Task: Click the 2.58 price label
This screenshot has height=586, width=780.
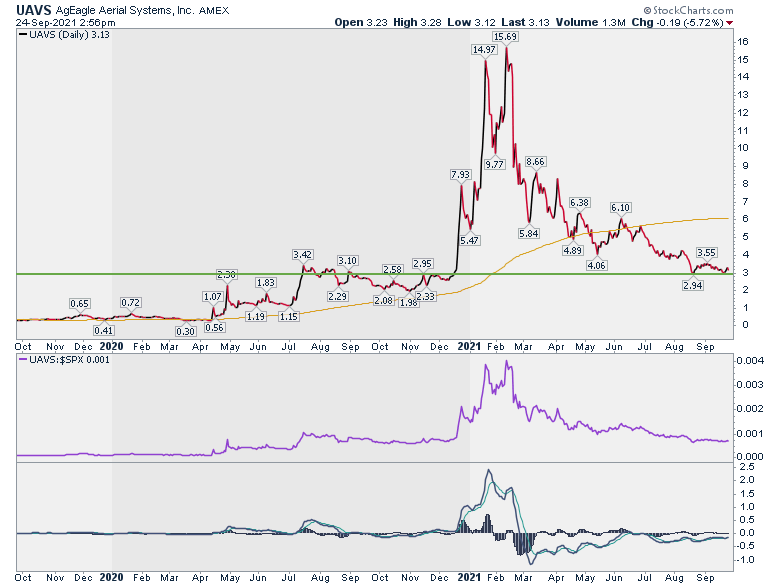Action: point(392,270)
